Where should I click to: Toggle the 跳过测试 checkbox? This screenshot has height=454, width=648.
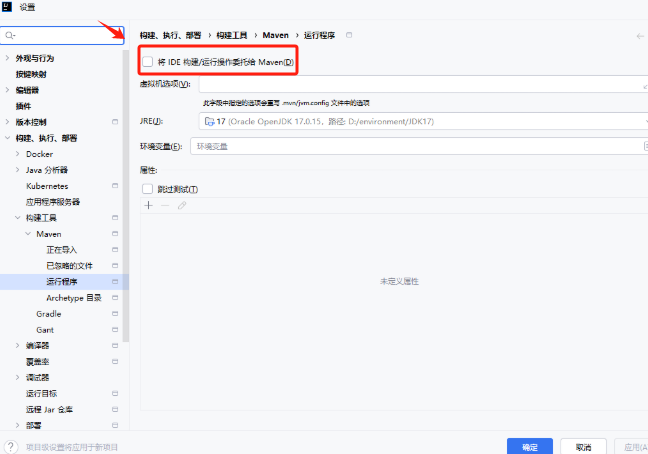point(148,189)
